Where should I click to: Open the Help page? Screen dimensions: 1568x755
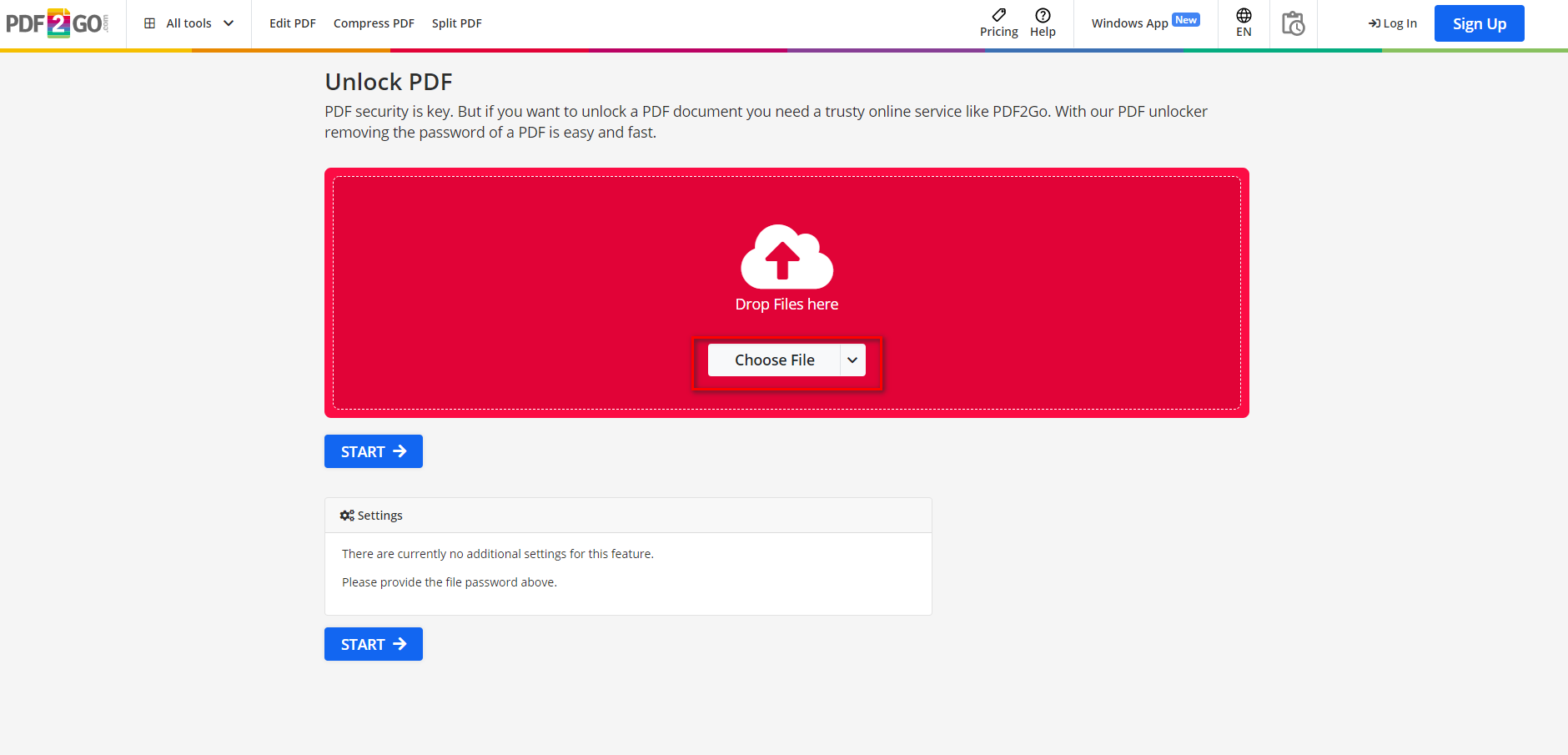point(1043,23)
